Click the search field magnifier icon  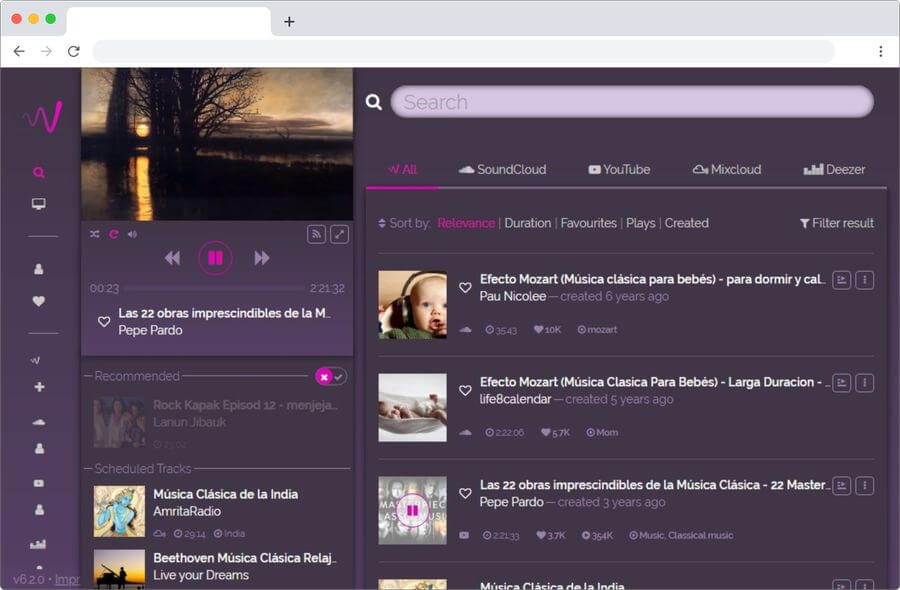pyautogui.click(x=374, y=102)
